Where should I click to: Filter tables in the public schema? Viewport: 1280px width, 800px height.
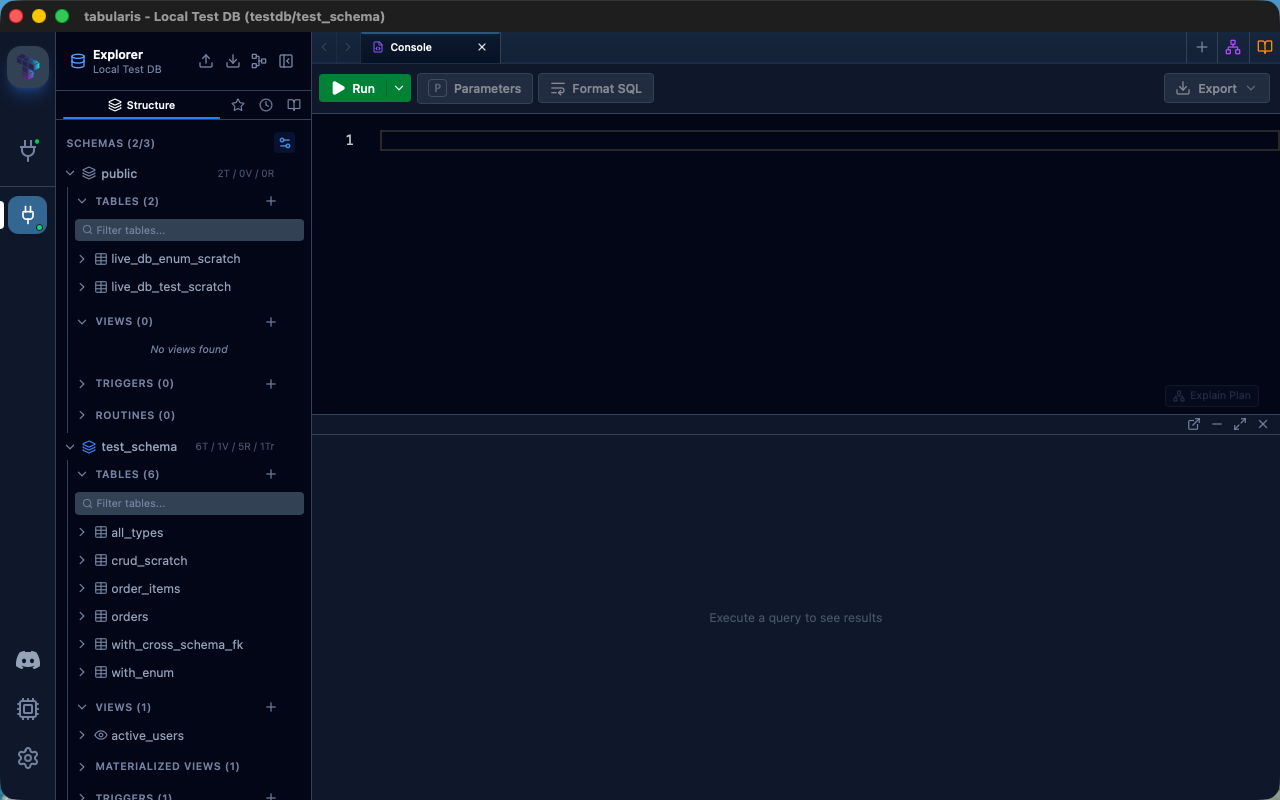190,230
